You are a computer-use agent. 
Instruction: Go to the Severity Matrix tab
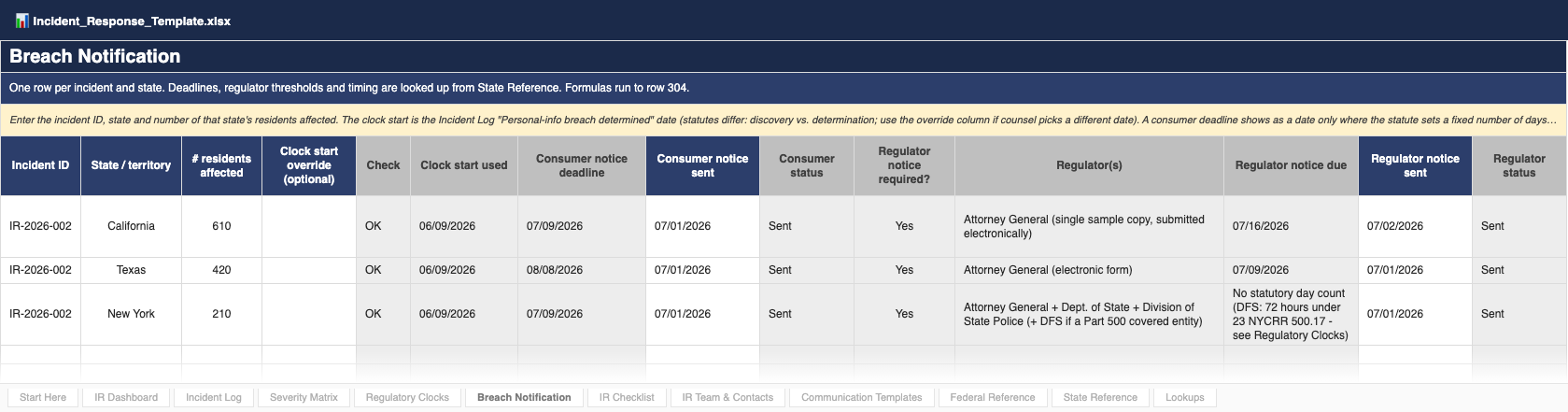click(304, 397)
